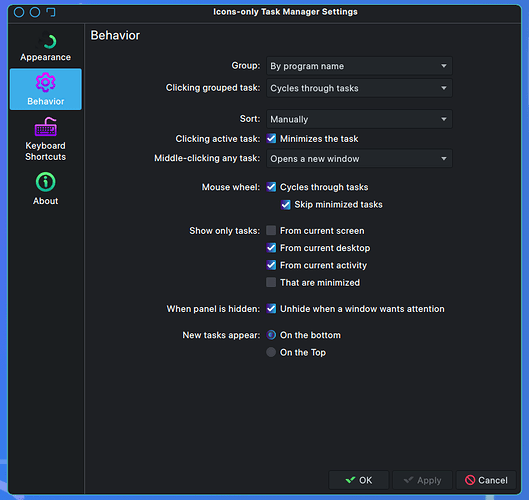Open the Appearance settings page icon
This screenshot has width=529, height=500.
coord(46,41)
